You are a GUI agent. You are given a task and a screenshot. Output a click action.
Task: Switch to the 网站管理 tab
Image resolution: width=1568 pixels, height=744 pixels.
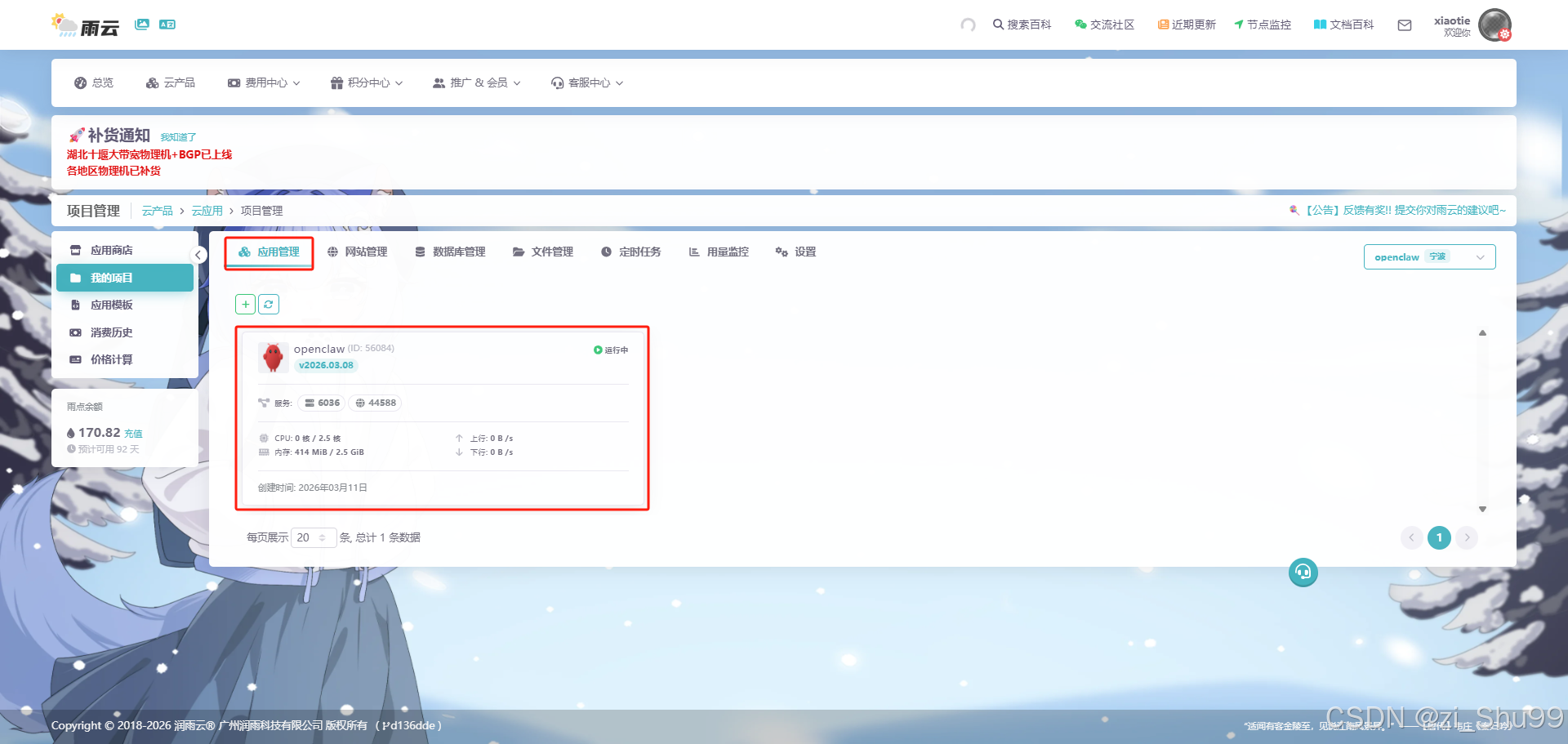pos(358,252)
